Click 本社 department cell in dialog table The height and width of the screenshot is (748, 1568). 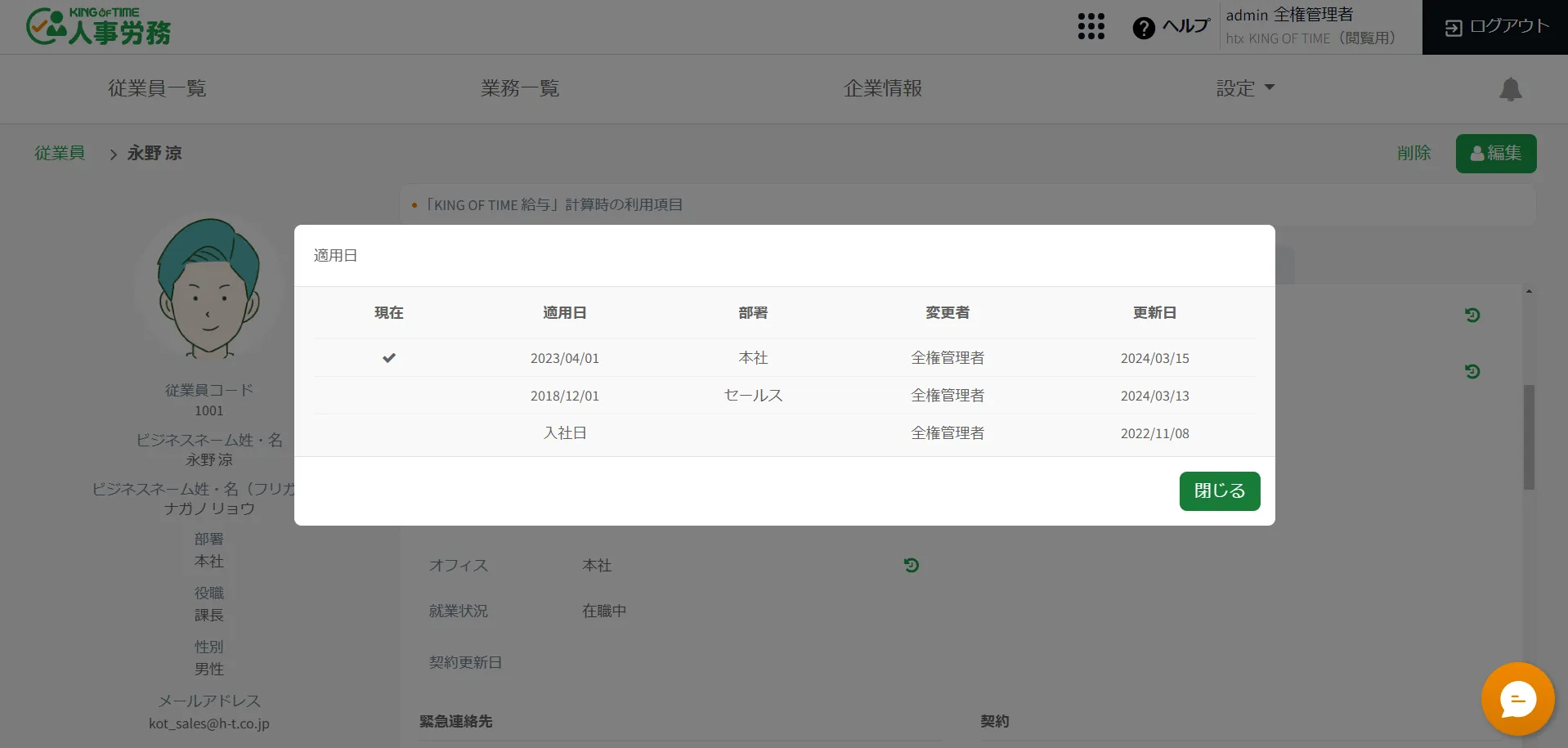[x=753, y=358]
